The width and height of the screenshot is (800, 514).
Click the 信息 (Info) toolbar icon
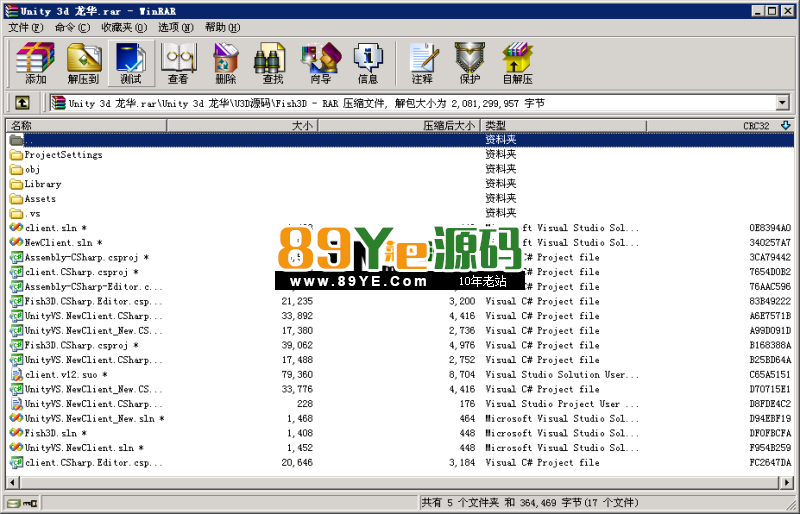point(368,63)
